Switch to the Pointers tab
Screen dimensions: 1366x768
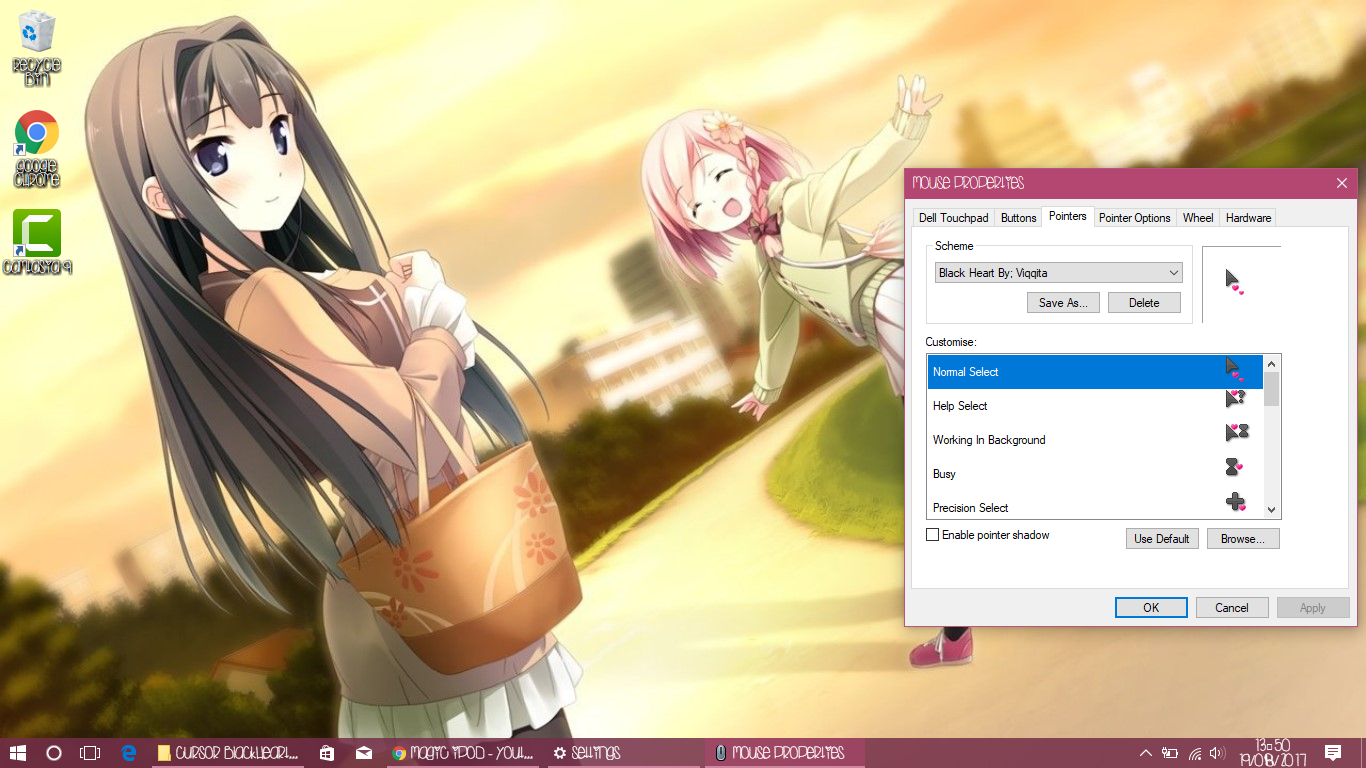[x=1067, y=216]
